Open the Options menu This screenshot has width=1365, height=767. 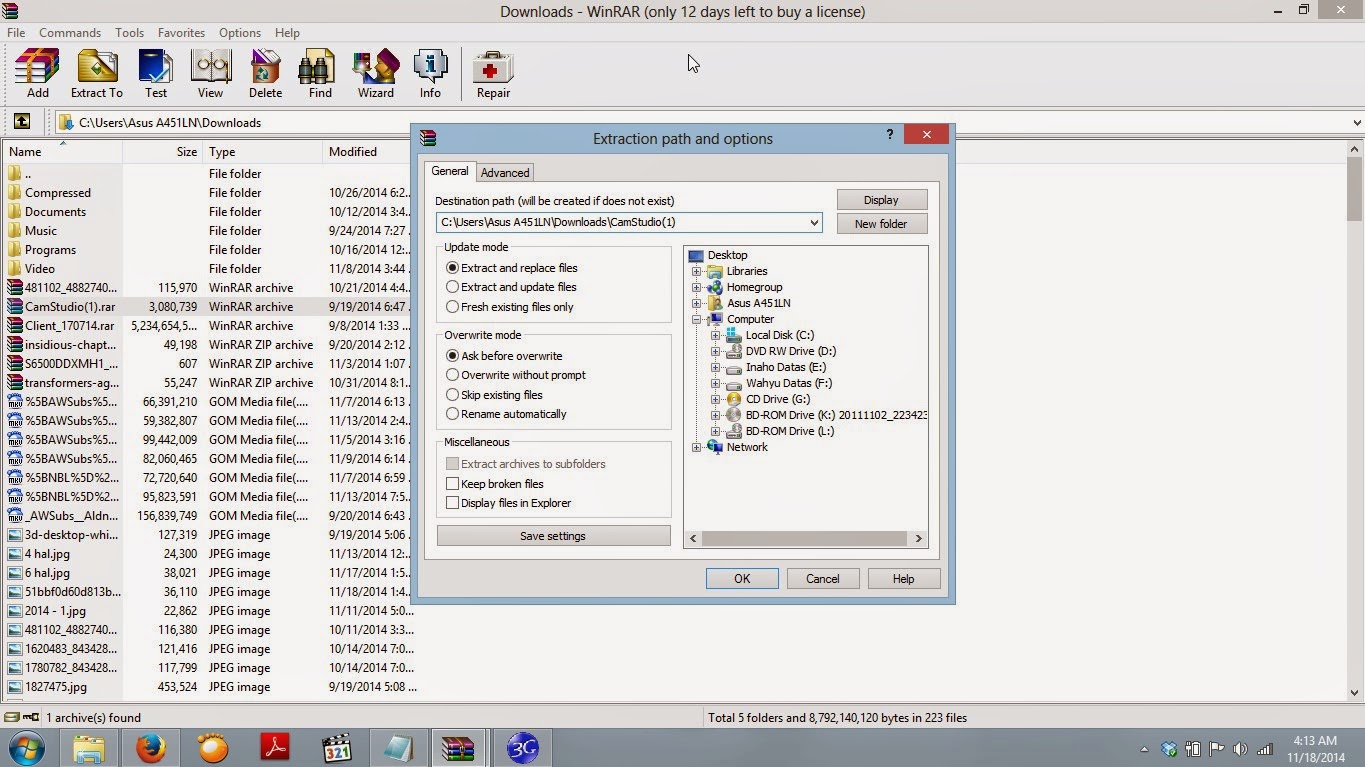[x=240, y=32]
